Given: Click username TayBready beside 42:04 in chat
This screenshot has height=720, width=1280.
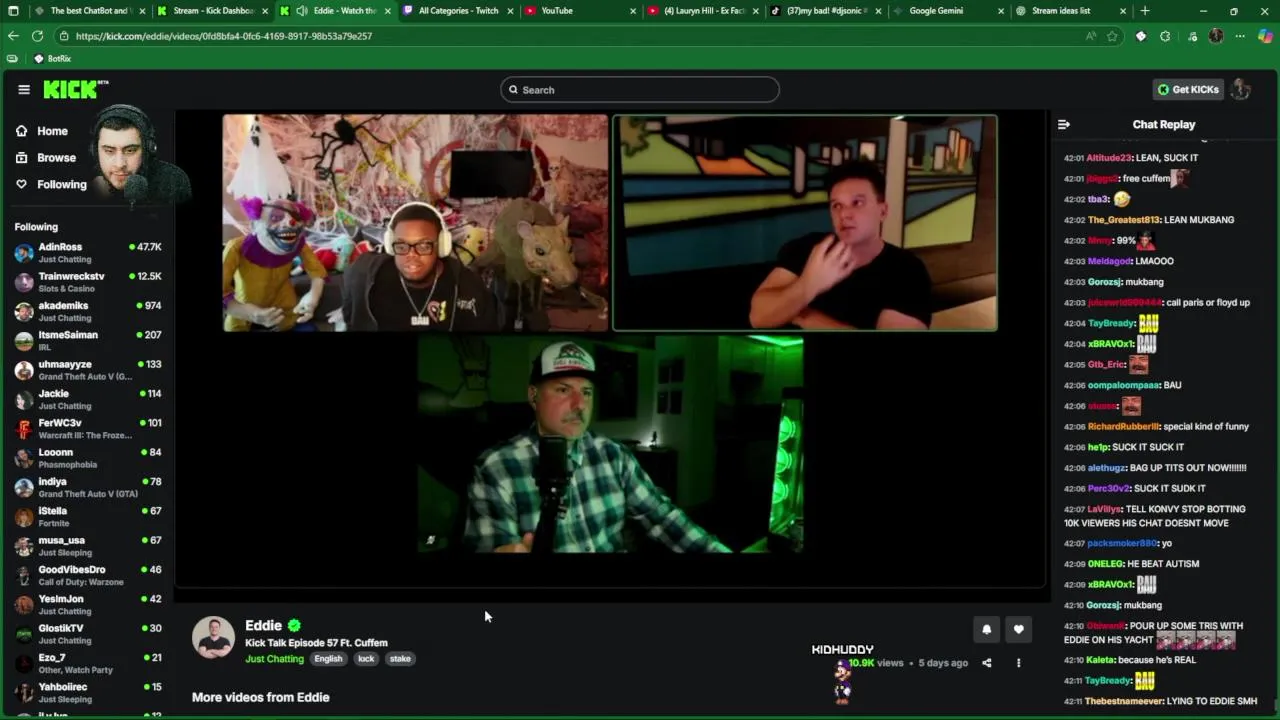Looking at the screenshot, I should (x=1111, y=323).
